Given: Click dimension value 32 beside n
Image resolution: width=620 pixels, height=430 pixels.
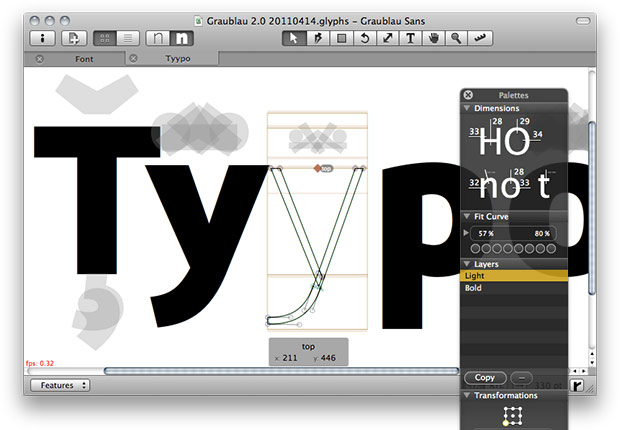Looking at the screenshot, I should click(x=474, y=182).
